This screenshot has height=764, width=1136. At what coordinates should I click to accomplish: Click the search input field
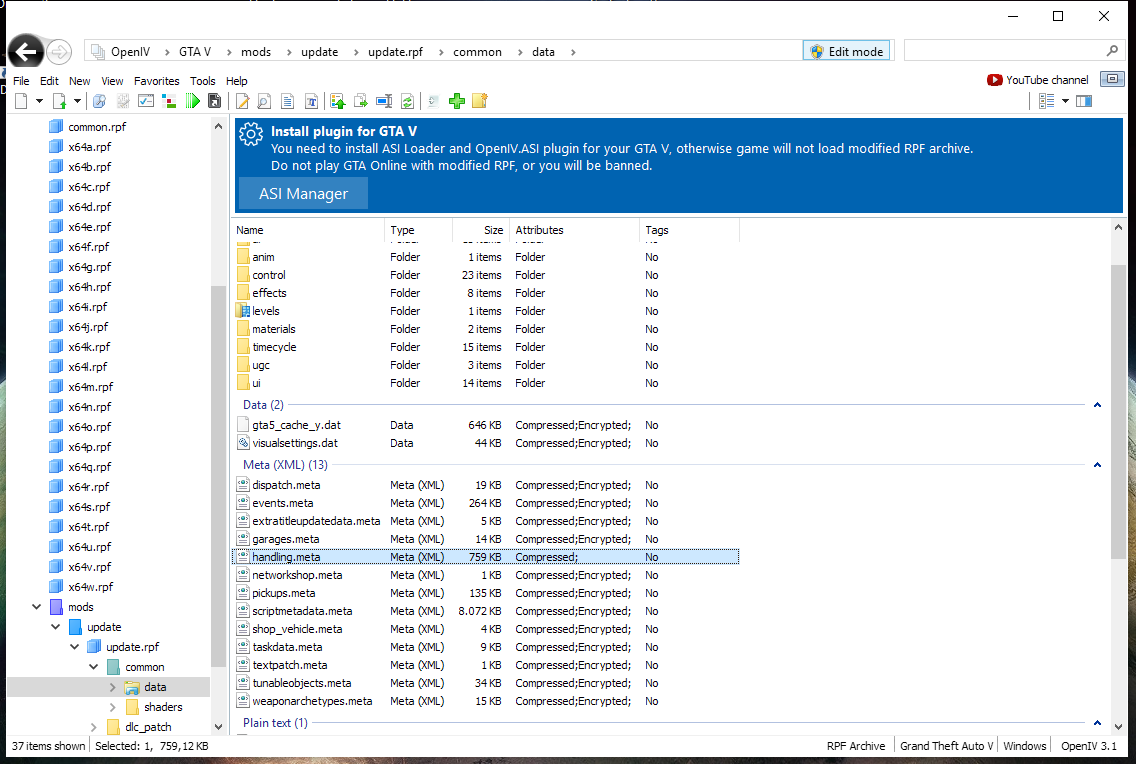coord(1003,51)
